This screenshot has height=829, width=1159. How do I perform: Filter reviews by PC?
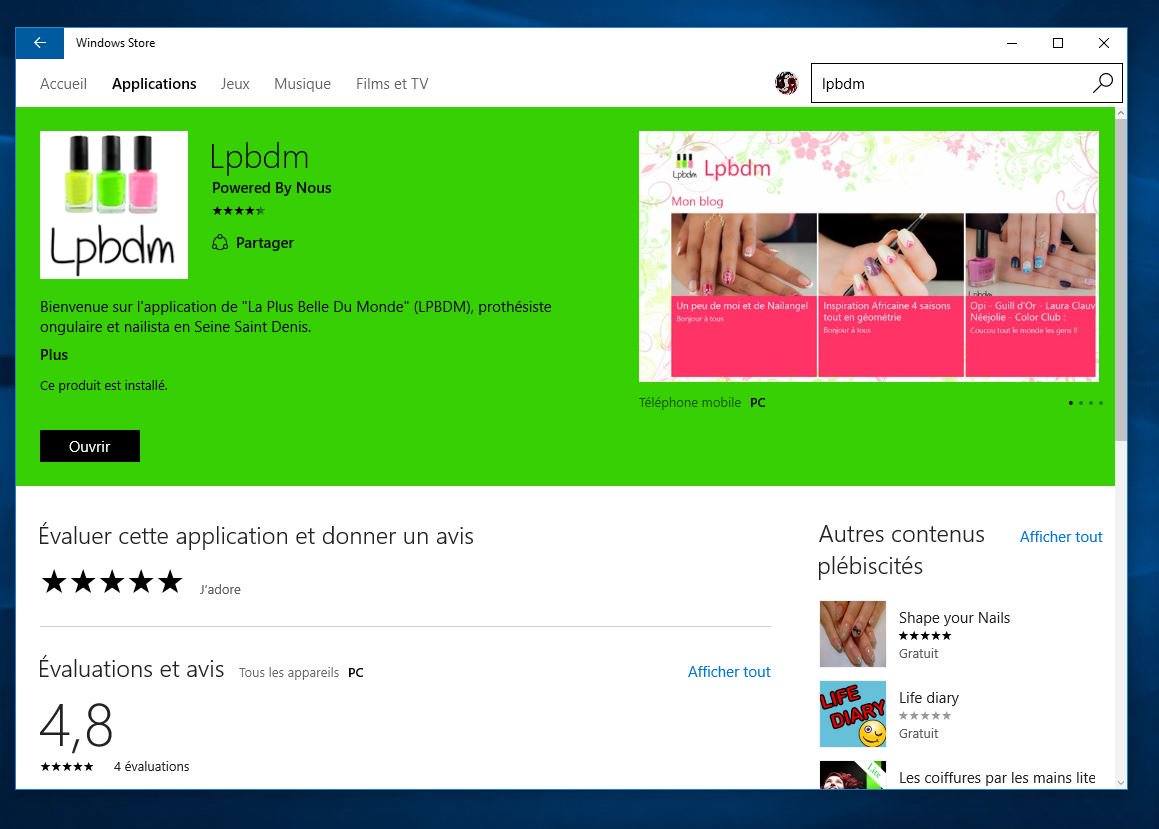pyautogui.click(x=356, y=672)
